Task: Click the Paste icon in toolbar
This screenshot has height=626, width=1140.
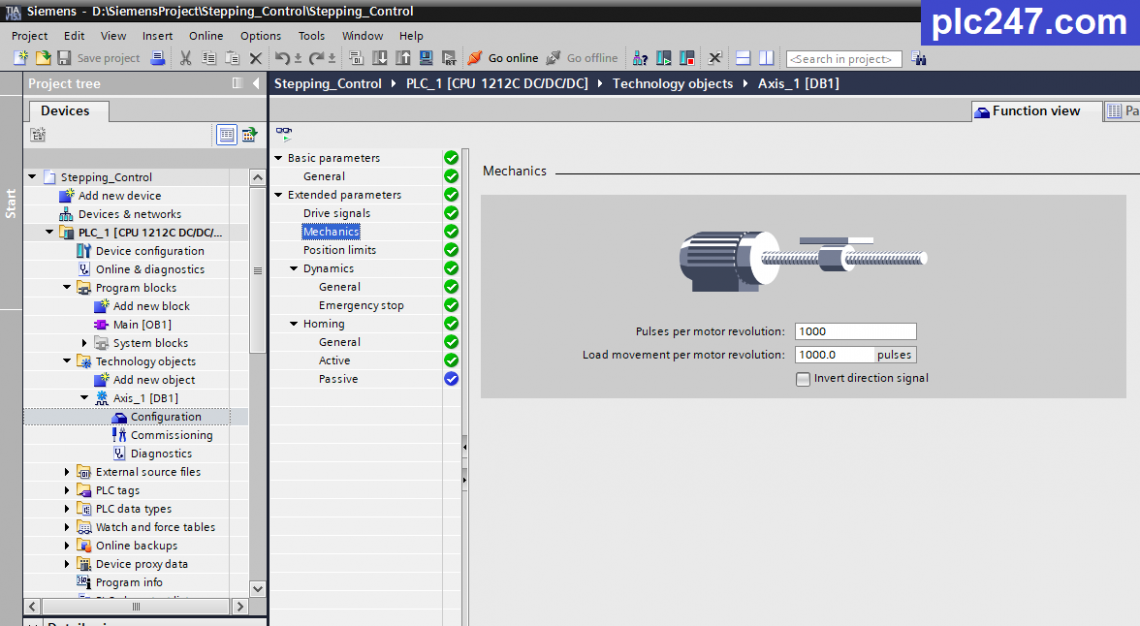Action: tap(232, 58)
